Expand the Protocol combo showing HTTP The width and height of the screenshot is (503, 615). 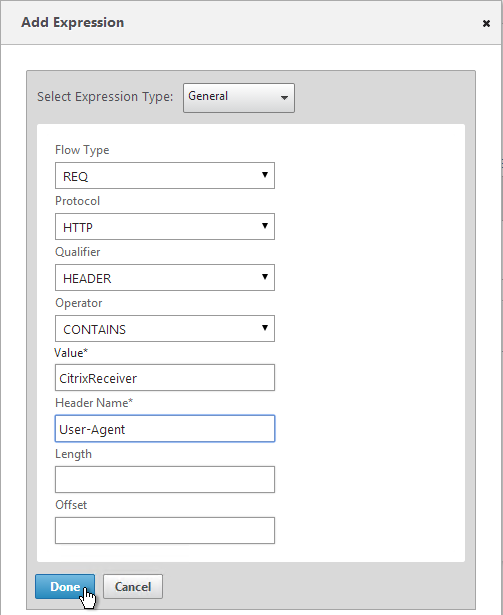pyautogui.click(x=165, y=226)
